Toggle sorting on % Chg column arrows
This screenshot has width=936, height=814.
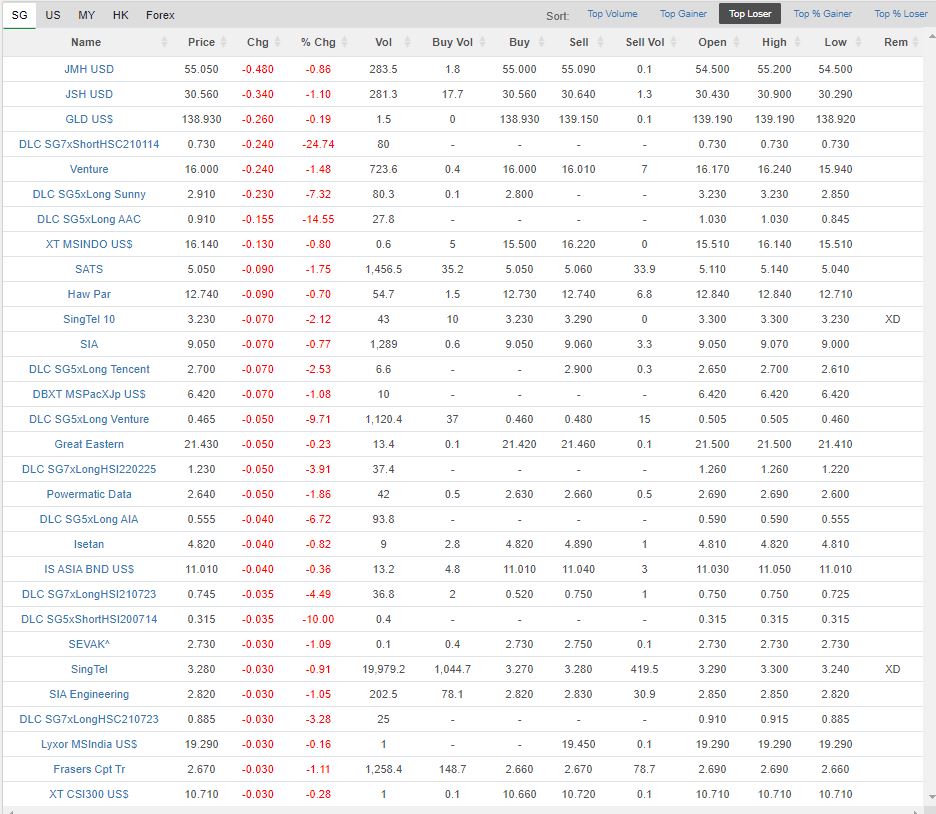coord(344,42)
